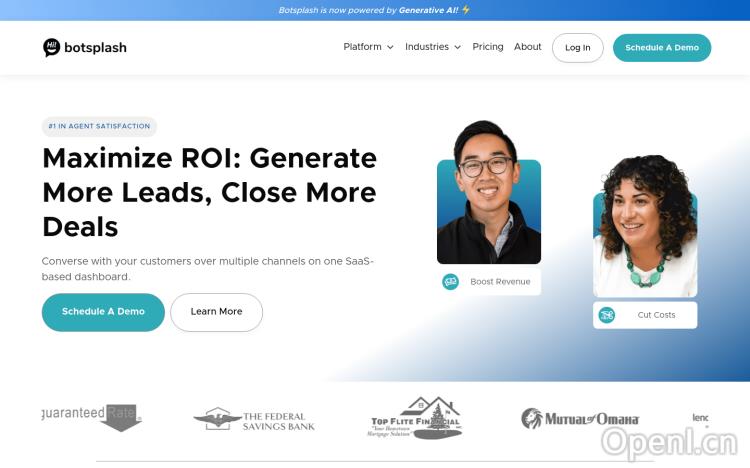This screenshot has width=750, height=468.
Task: Click The Federal Savings Bank logo
Action: tap(254, 420)
